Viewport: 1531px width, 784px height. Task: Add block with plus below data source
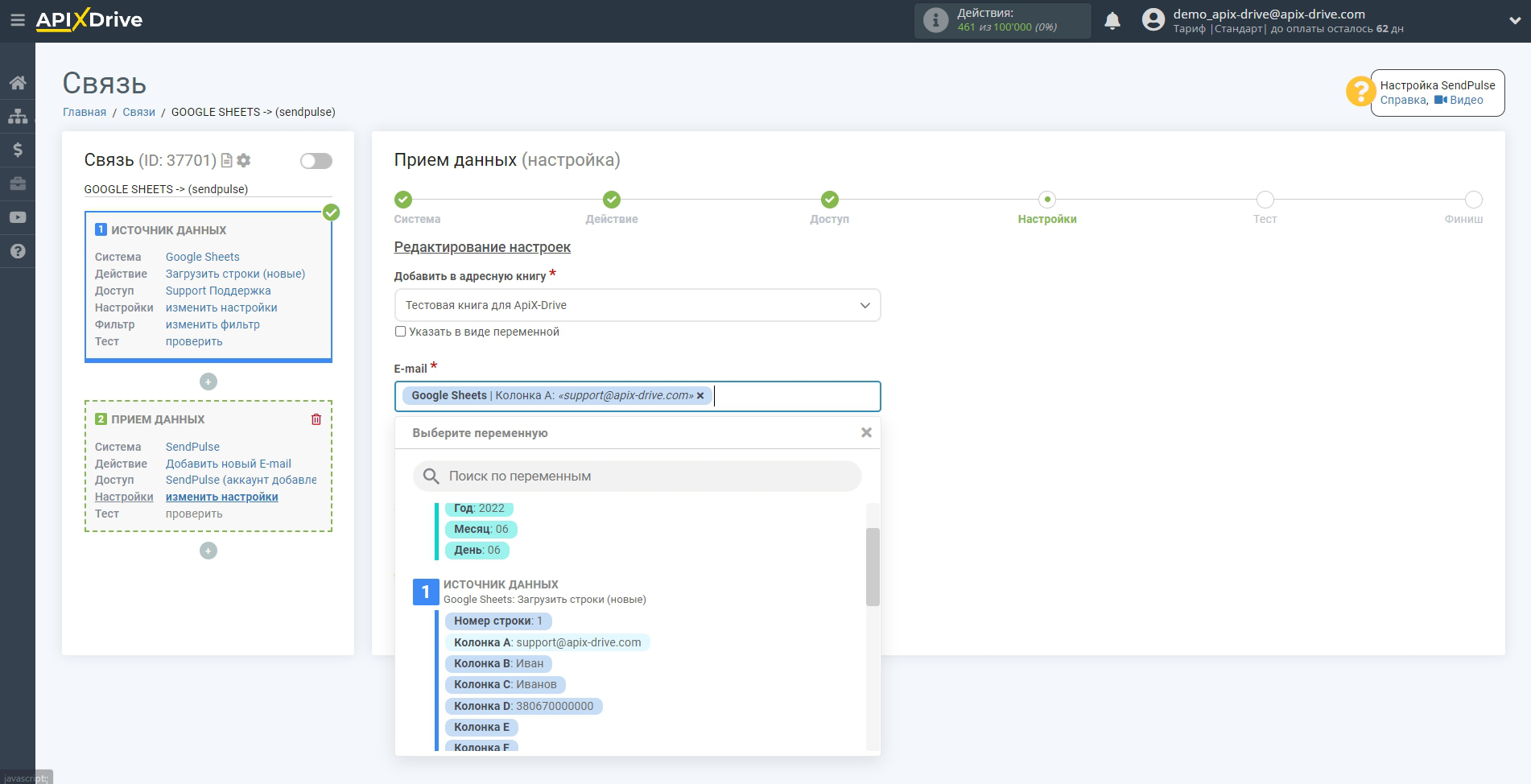click(x=208, y=382)
